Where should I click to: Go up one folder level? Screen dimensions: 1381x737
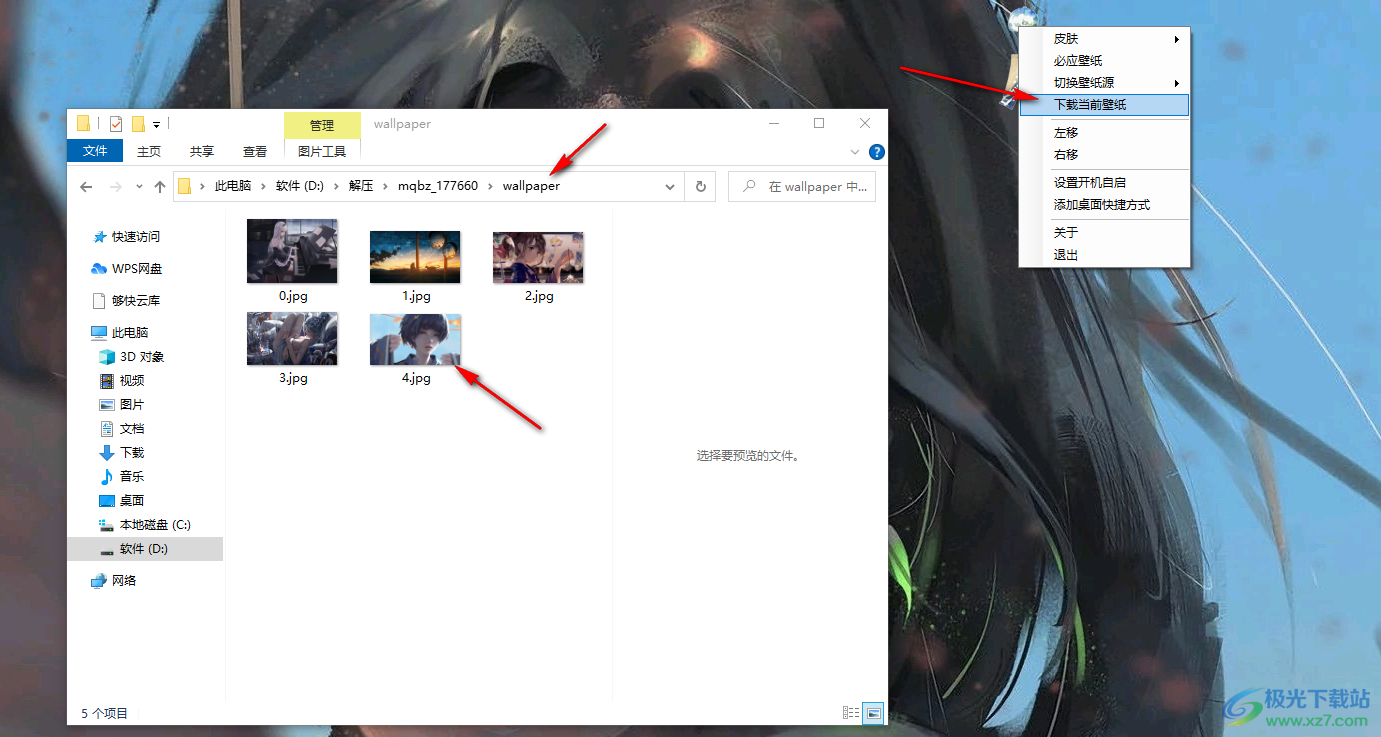click(160, 187)
